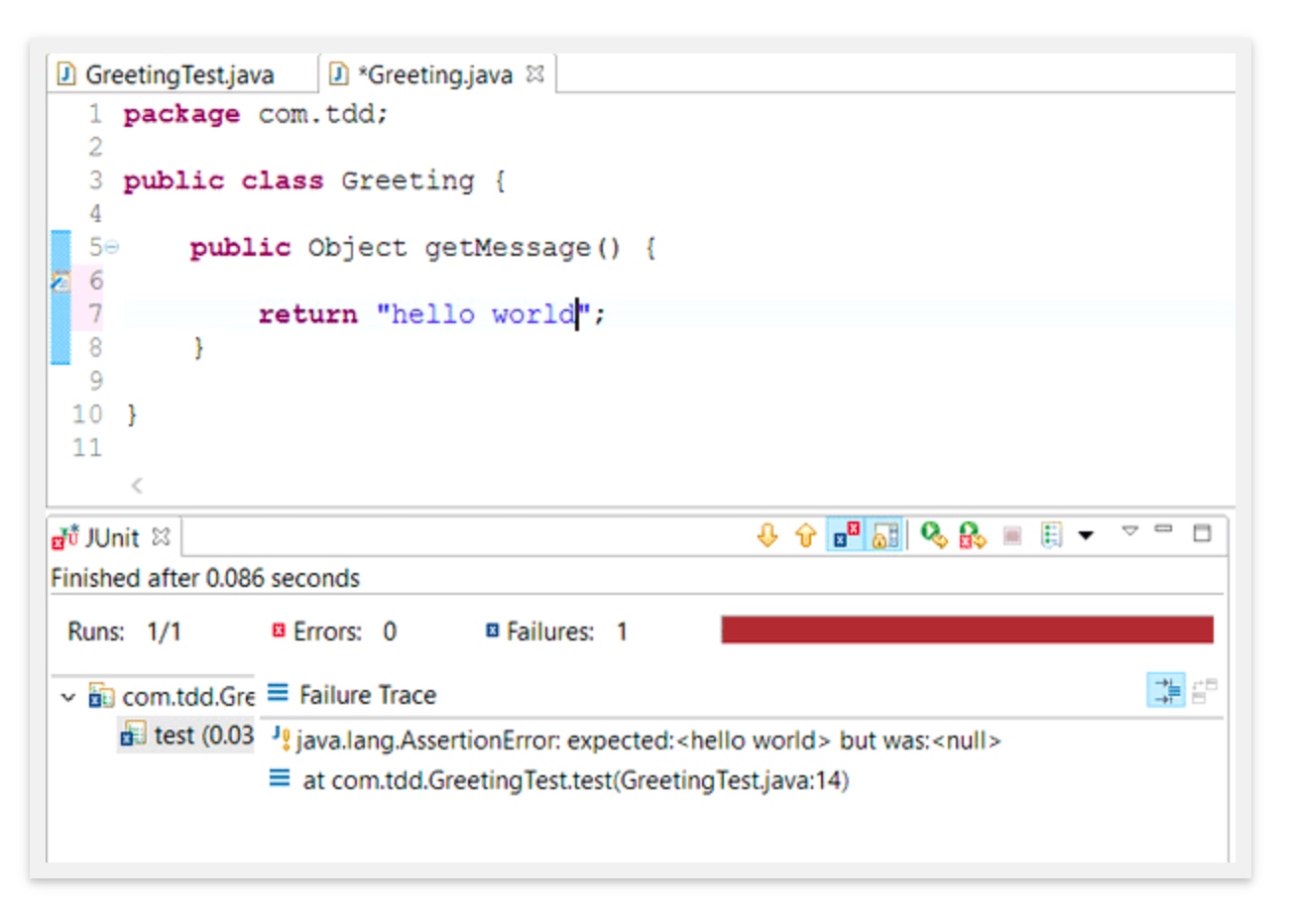Open the Test Run History dropdown arrow
The height and width of the screenshot is (924, 1297).
click(x=1086, y=535)
